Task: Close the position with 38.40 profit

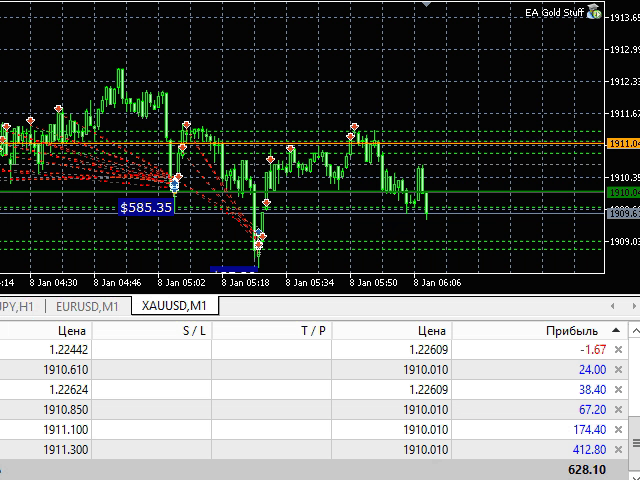Action: [x=618, y=389]
